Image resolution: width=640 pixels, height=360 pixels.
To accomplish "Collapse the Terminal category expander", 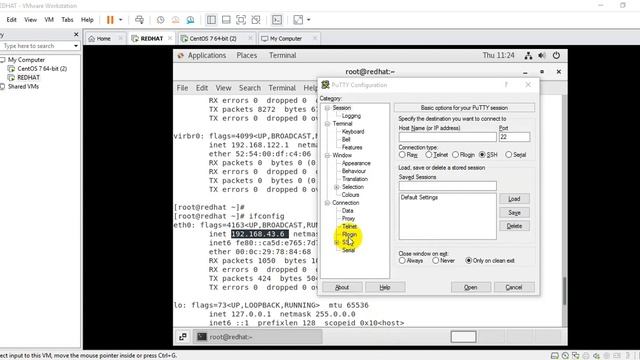I will [x=327, y=124].
